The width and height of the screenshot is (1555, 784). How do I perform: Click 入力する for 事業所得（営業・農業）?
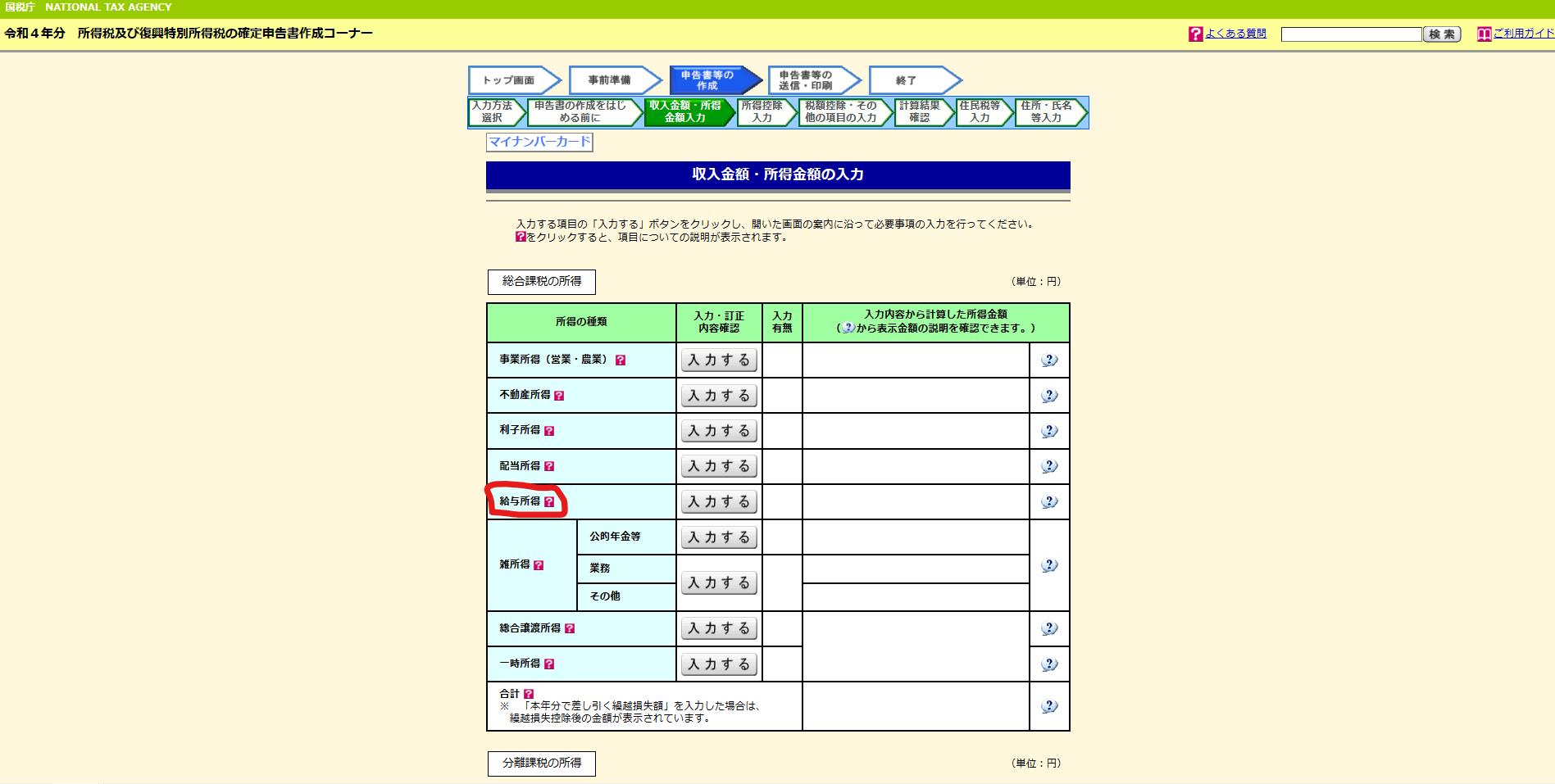[x=719, y=360]
